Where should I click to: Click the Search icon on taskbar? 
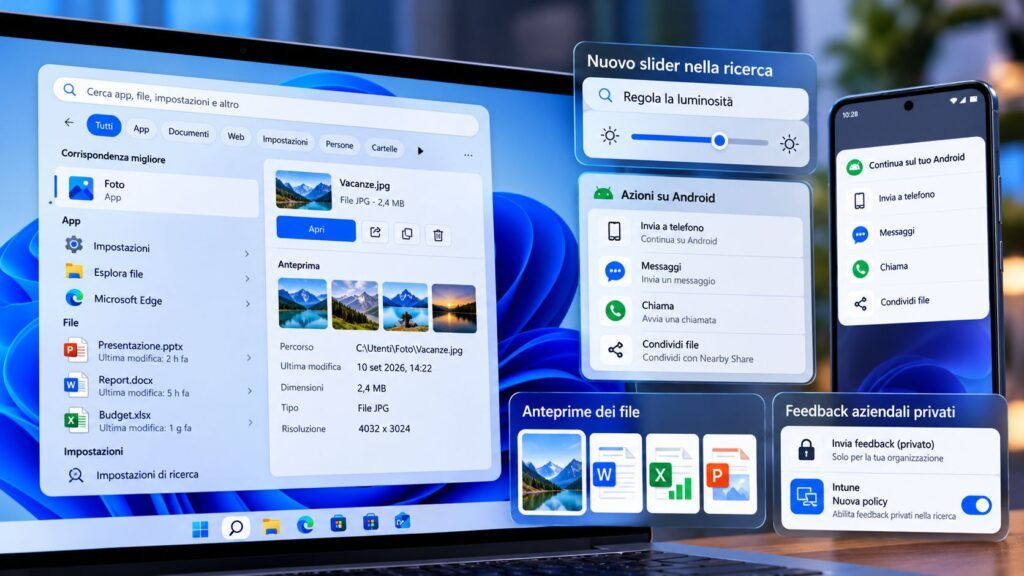pos(236,527)
